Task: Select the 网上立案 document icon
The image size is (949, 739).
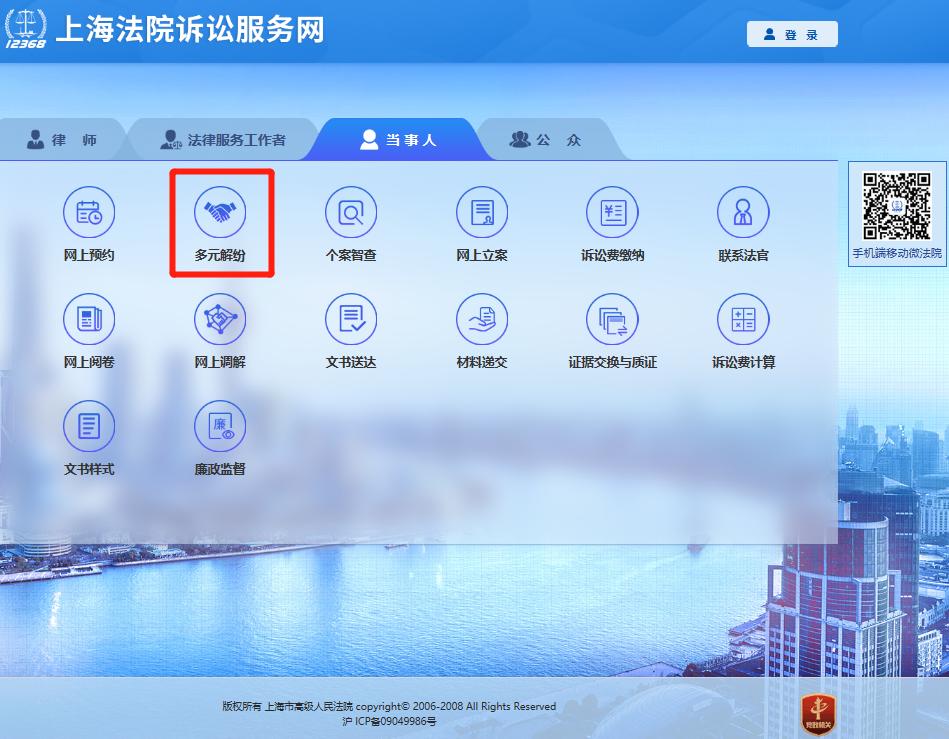Action: 482,212
